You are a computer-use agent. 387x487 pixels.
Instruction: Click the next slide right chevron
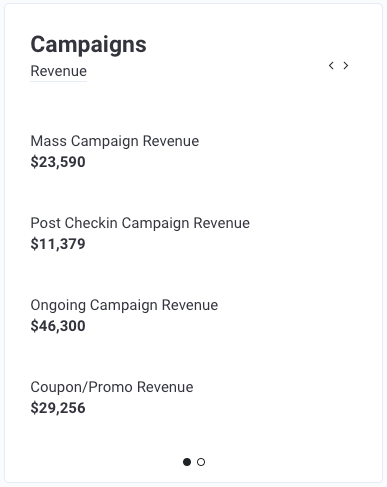tap(346, 65)
